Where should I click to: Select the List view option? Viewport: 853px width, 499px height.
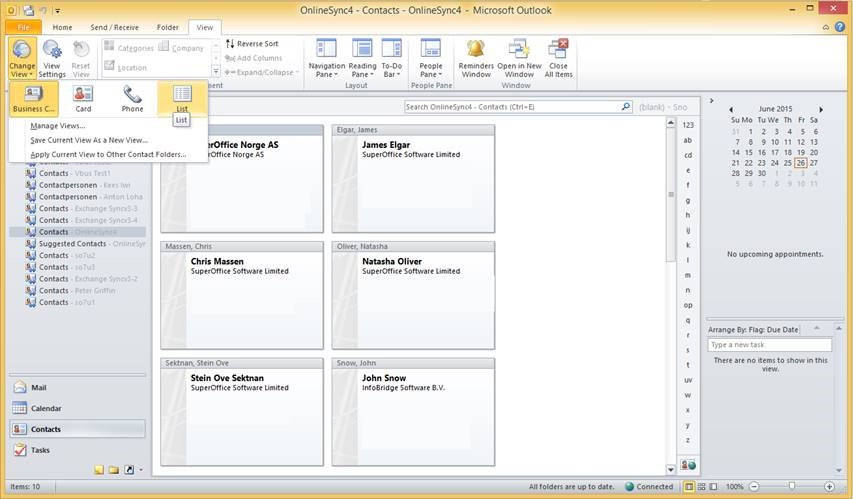pos(182,98)
